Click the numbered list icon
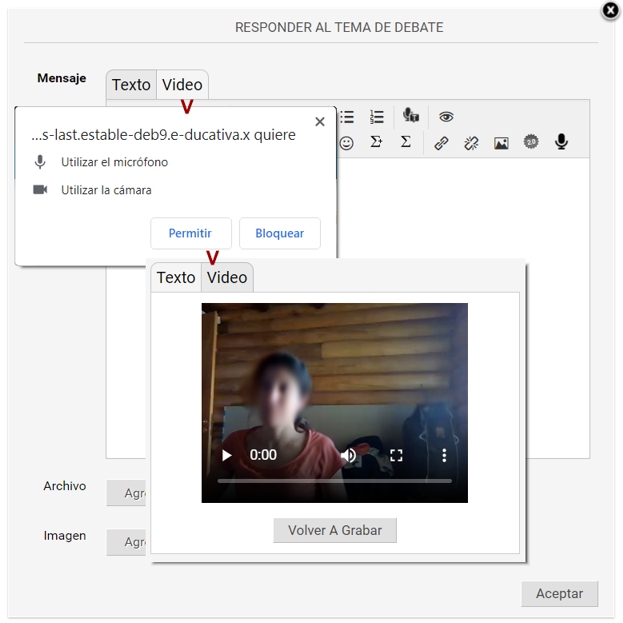The width and height of the screenshot is (623, 623). (x=377, y=117)
